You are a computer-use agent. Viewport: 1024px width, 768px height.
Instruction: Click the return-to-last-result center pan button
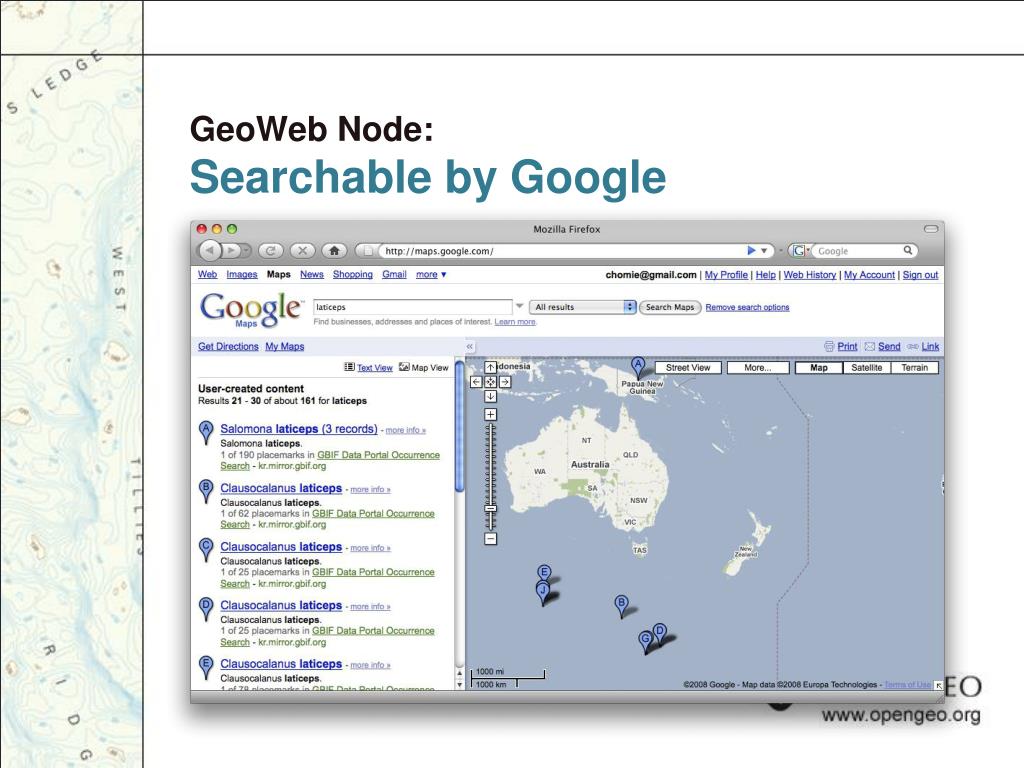coord(490,382)
